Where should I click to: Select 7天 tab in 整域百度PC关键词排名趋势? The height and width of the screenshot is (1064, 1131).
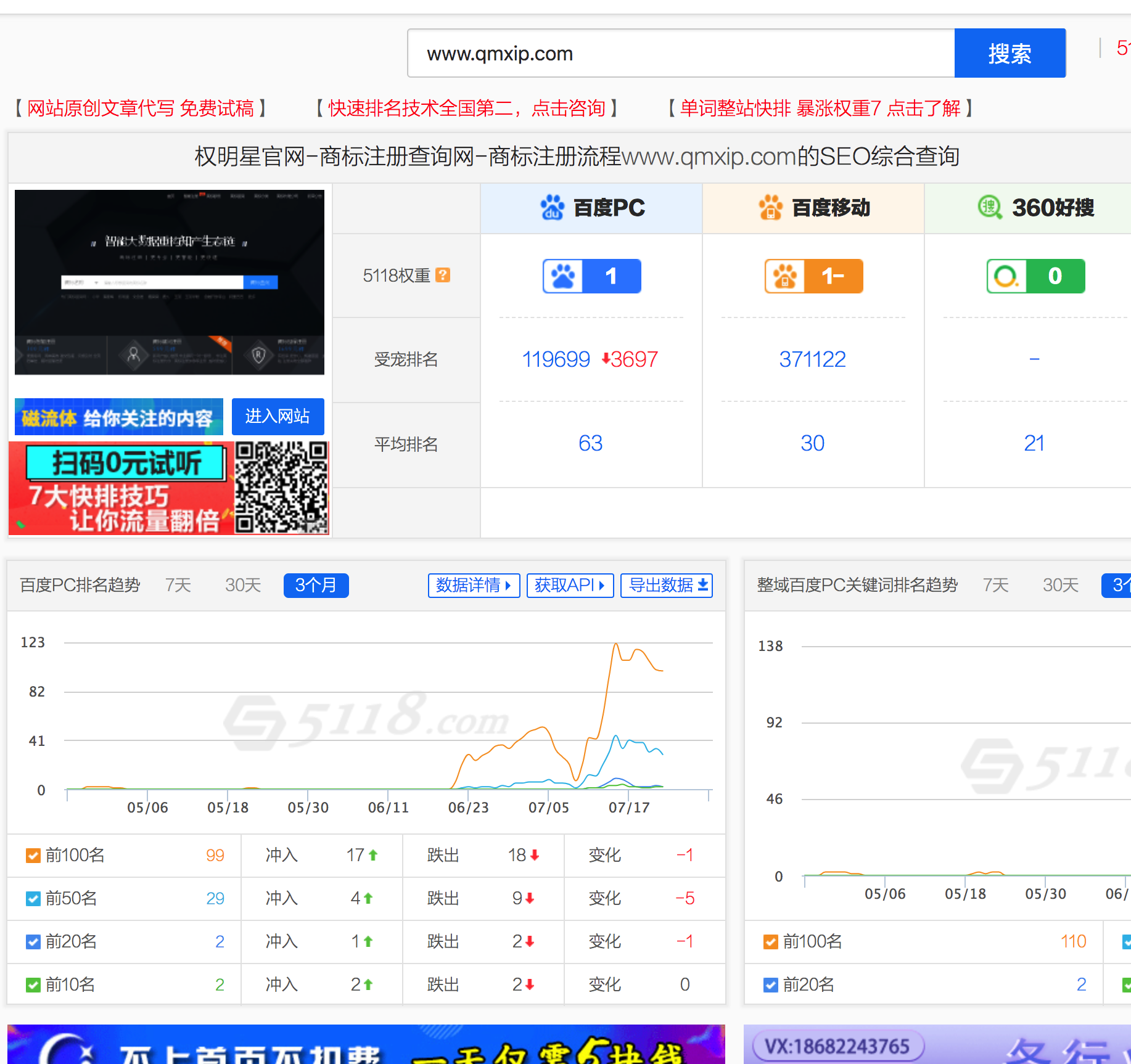point(996,585)
